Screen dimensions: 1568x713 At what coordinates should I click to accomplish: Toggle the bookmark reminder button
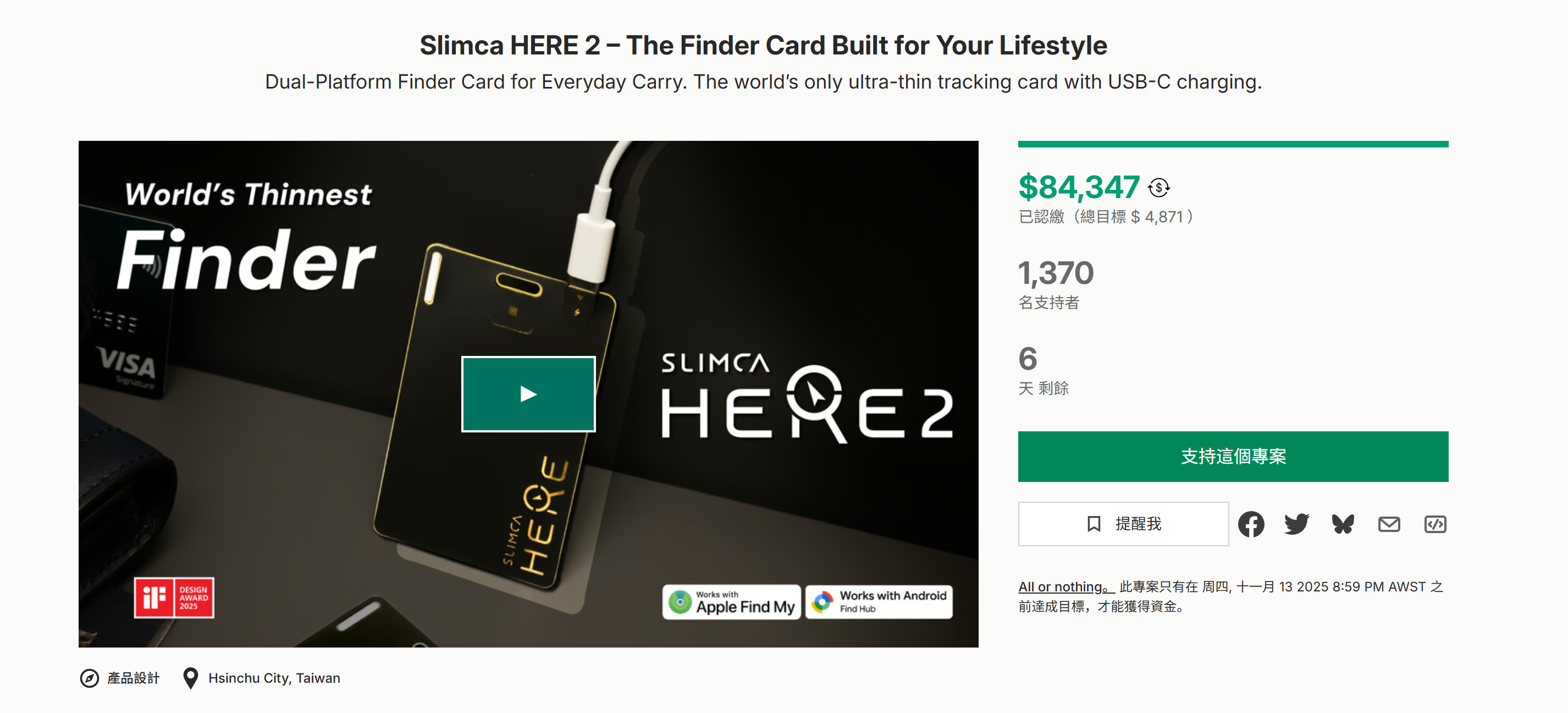pyautogui.click(x=1123, y=524)
